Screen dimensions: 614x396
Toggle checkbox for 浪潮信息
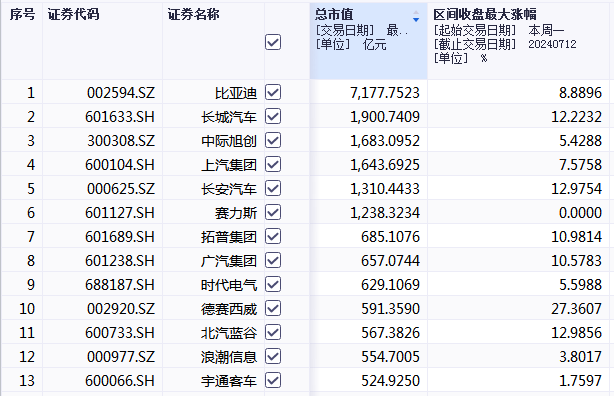(x=273, y=356)
